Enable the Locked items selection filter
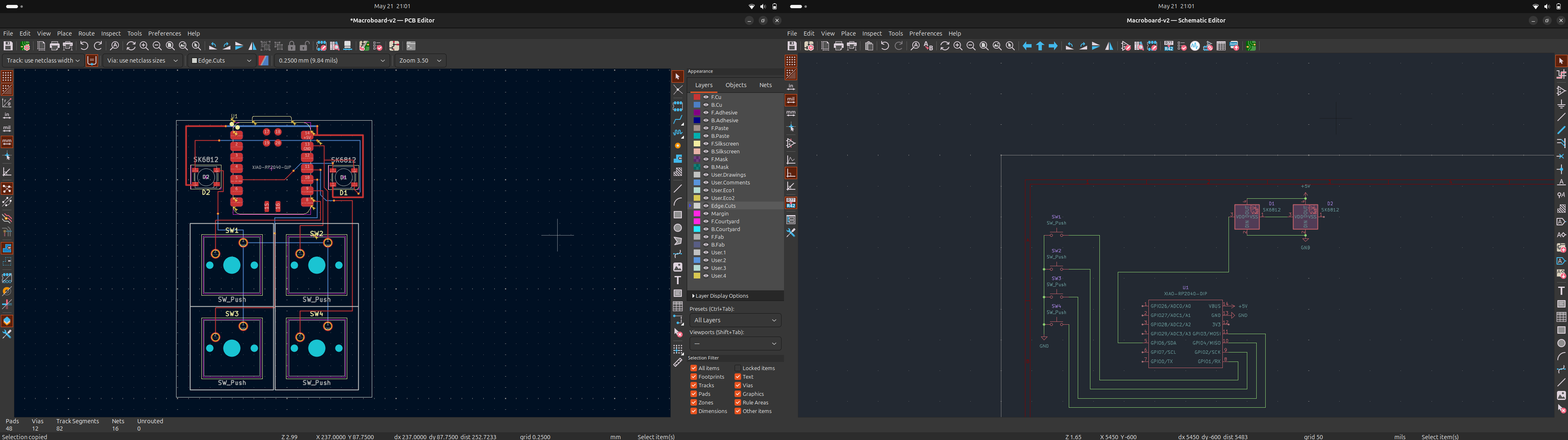 point(737,368)
